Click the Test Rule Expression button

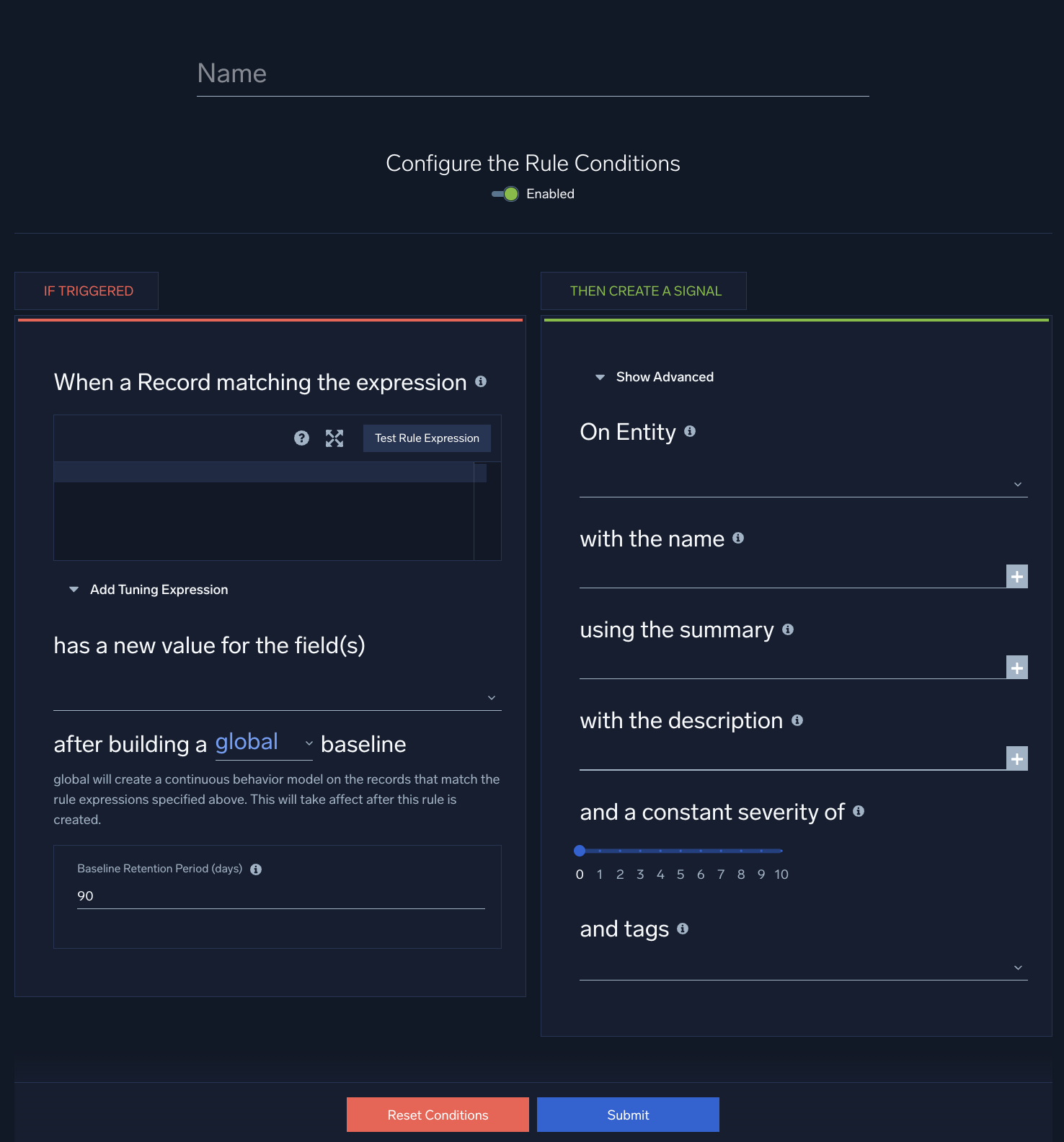pyautogui.click(x=427, y=438)
